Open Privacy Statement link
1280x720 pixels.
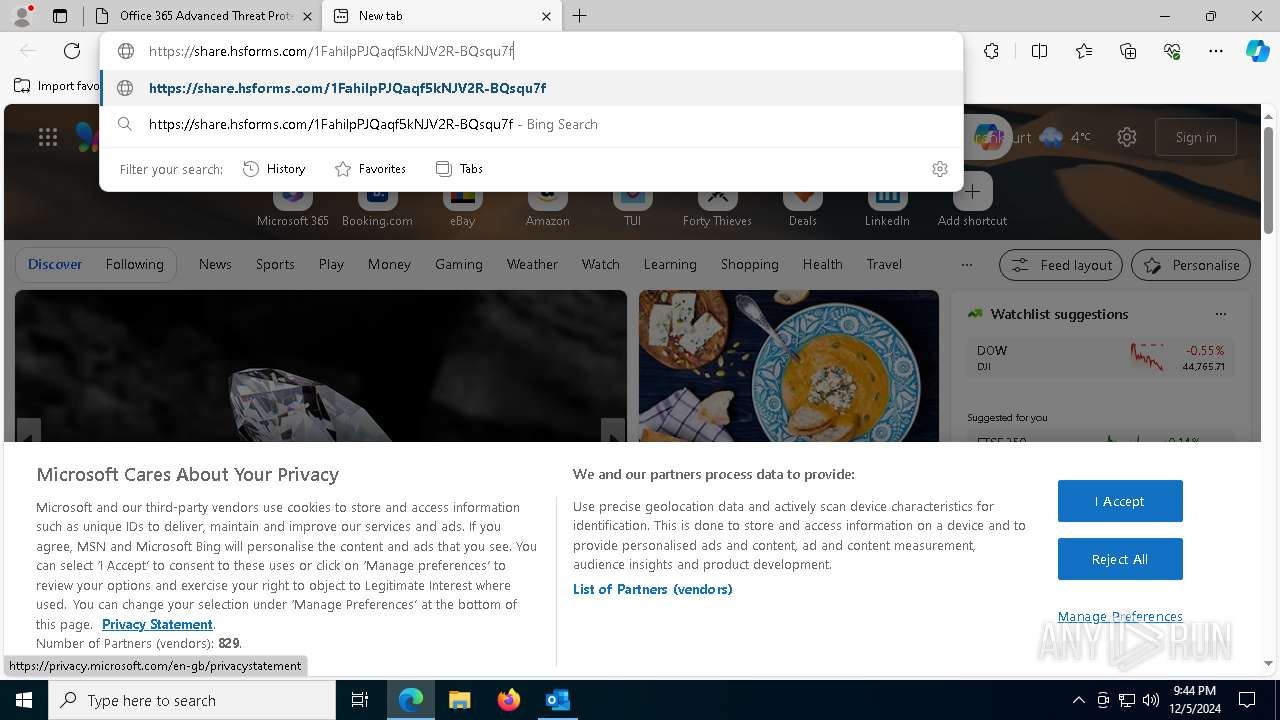tap(157, 624)
